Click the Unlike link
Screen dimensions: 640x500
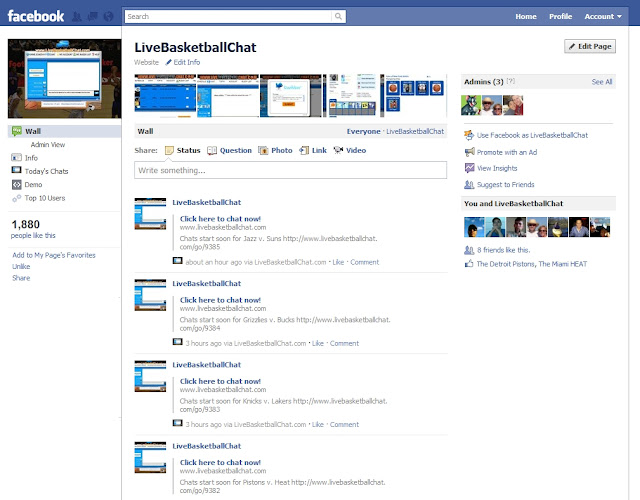click(21, 267)
